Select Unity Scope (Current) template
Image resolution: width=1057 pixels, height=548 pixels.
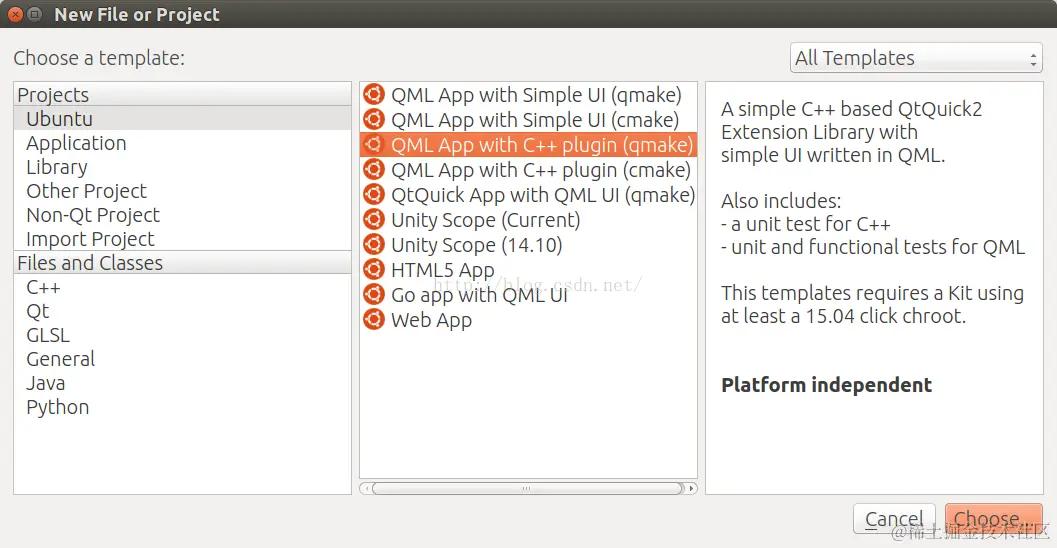tap(528, 220)
